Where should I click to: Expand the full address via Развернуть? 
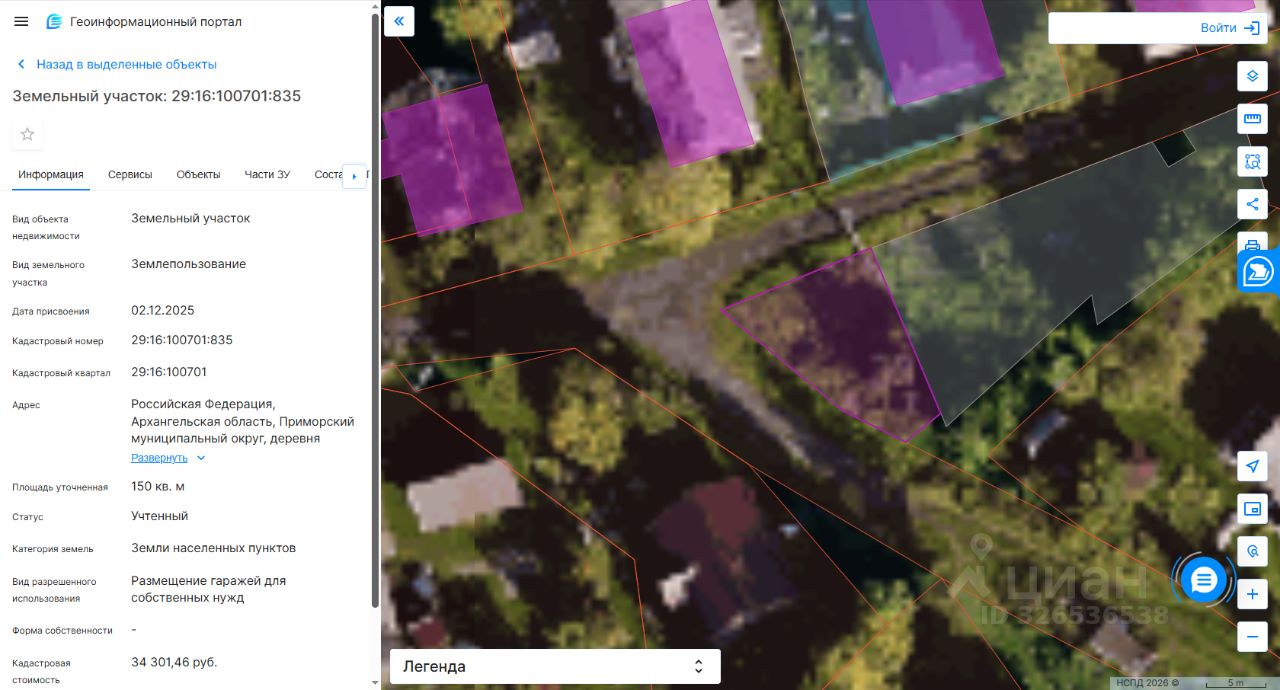168,458
